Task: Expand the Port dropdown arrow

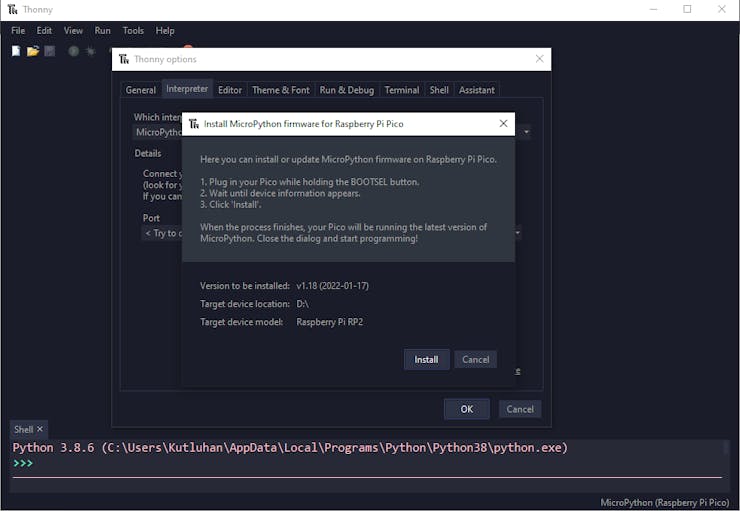Action: click(x=518, y=233)
